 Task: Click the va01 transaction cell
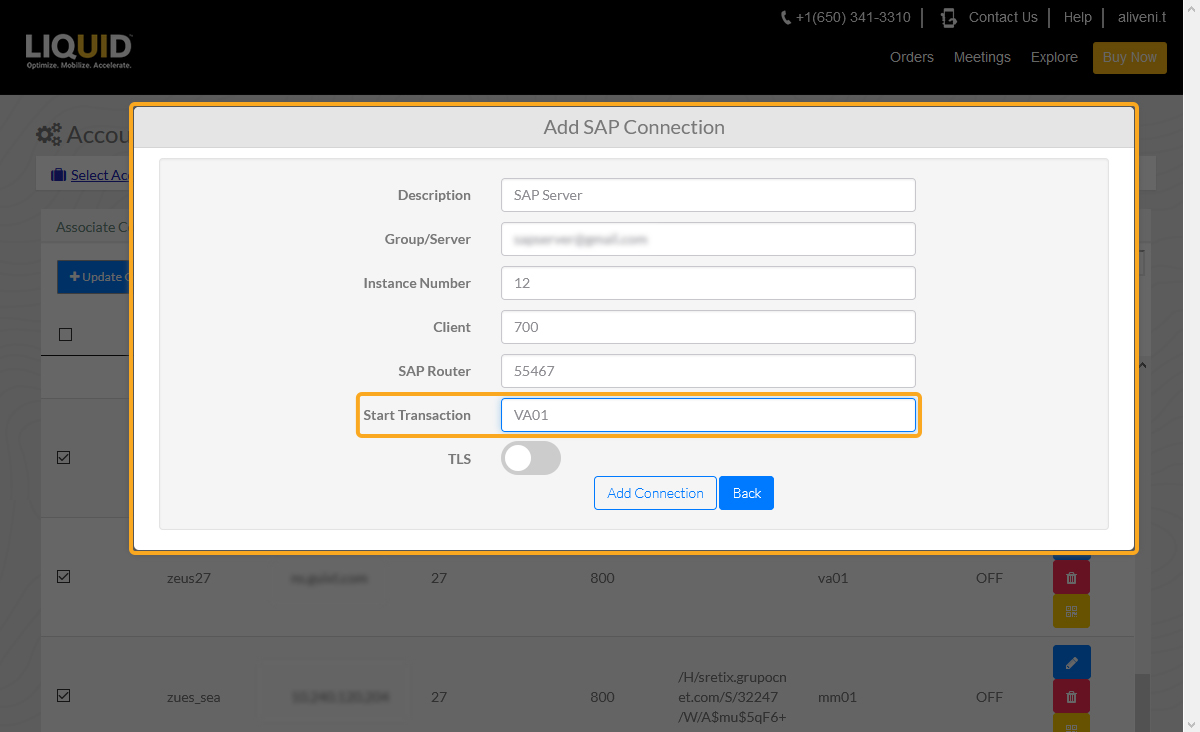click(x=834, y=578)
